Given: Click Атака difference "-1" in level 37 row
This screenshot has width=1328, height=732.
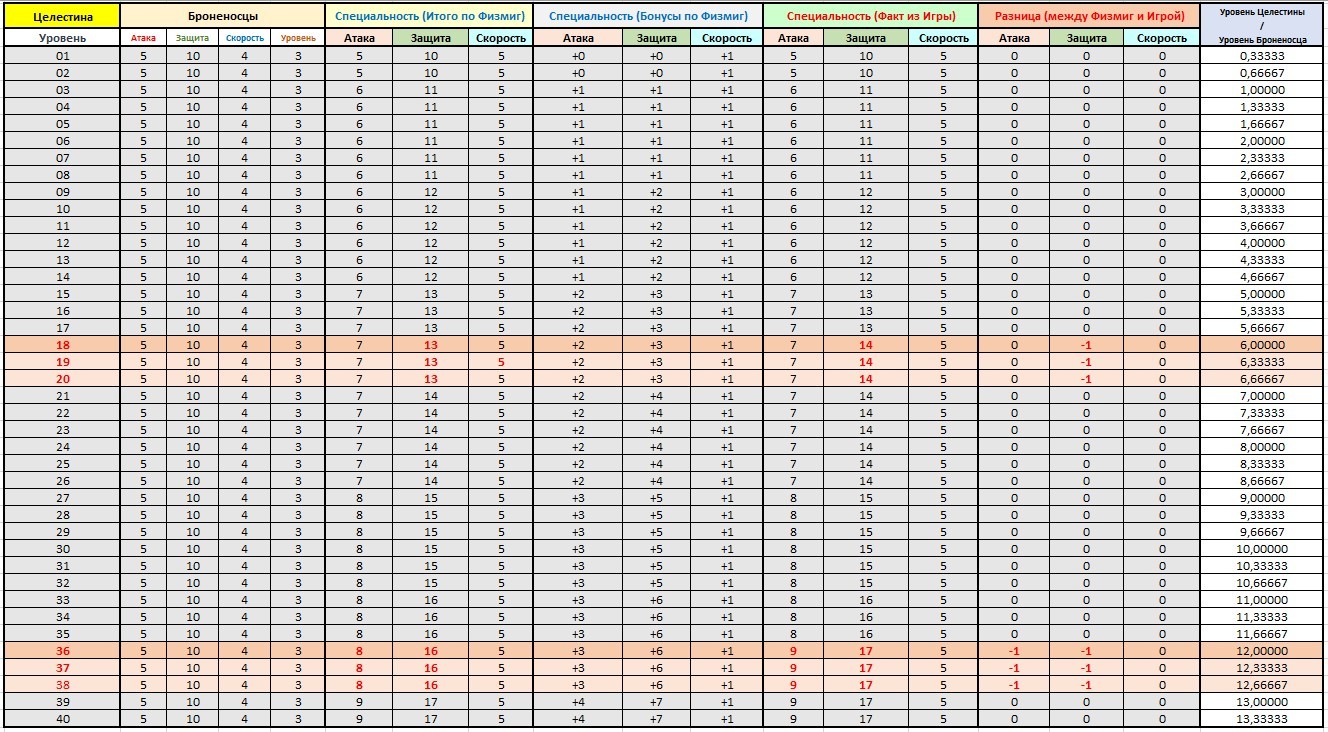Looking at the screenshot, I should pos(1014,668).
